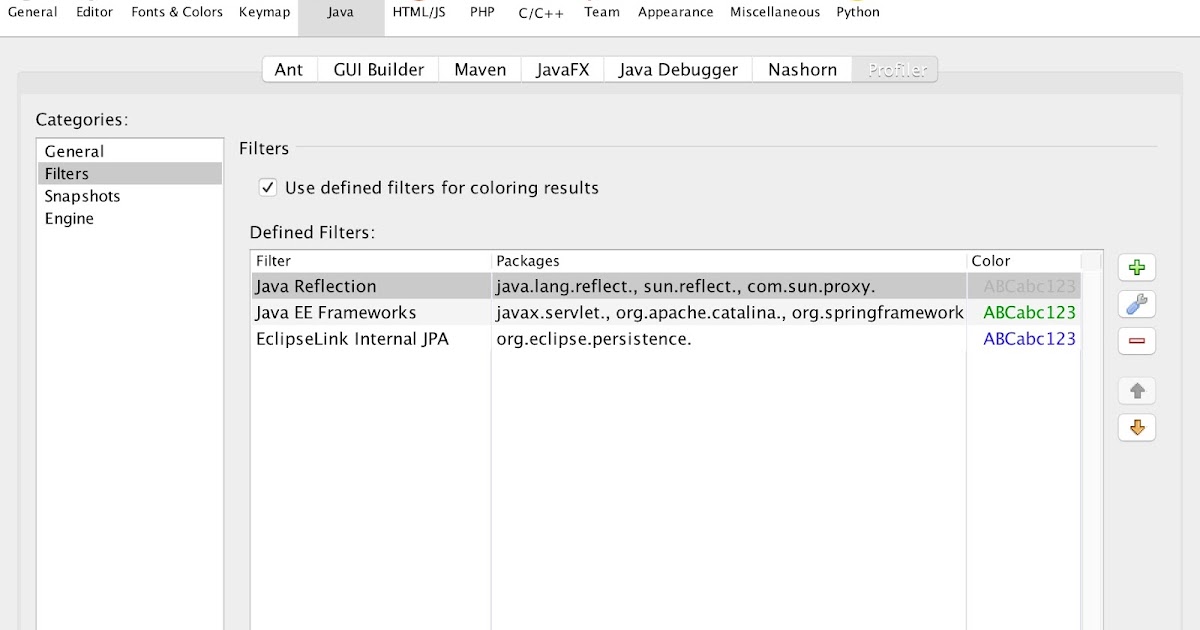Toggle 'Use defined filters for coloring results'
The height and width of the screenshot is (630, 1200).
[268, 187]
